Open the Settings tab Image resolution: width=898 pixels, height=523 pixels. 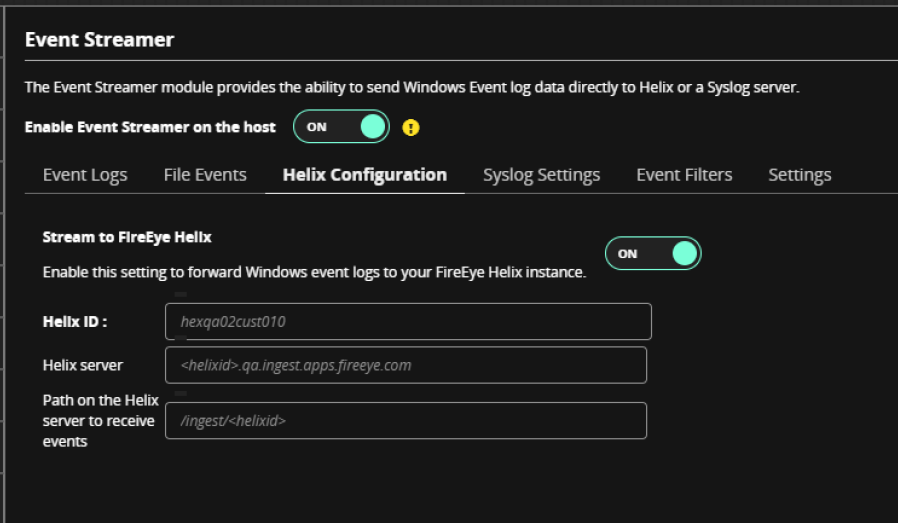(799, 175)
